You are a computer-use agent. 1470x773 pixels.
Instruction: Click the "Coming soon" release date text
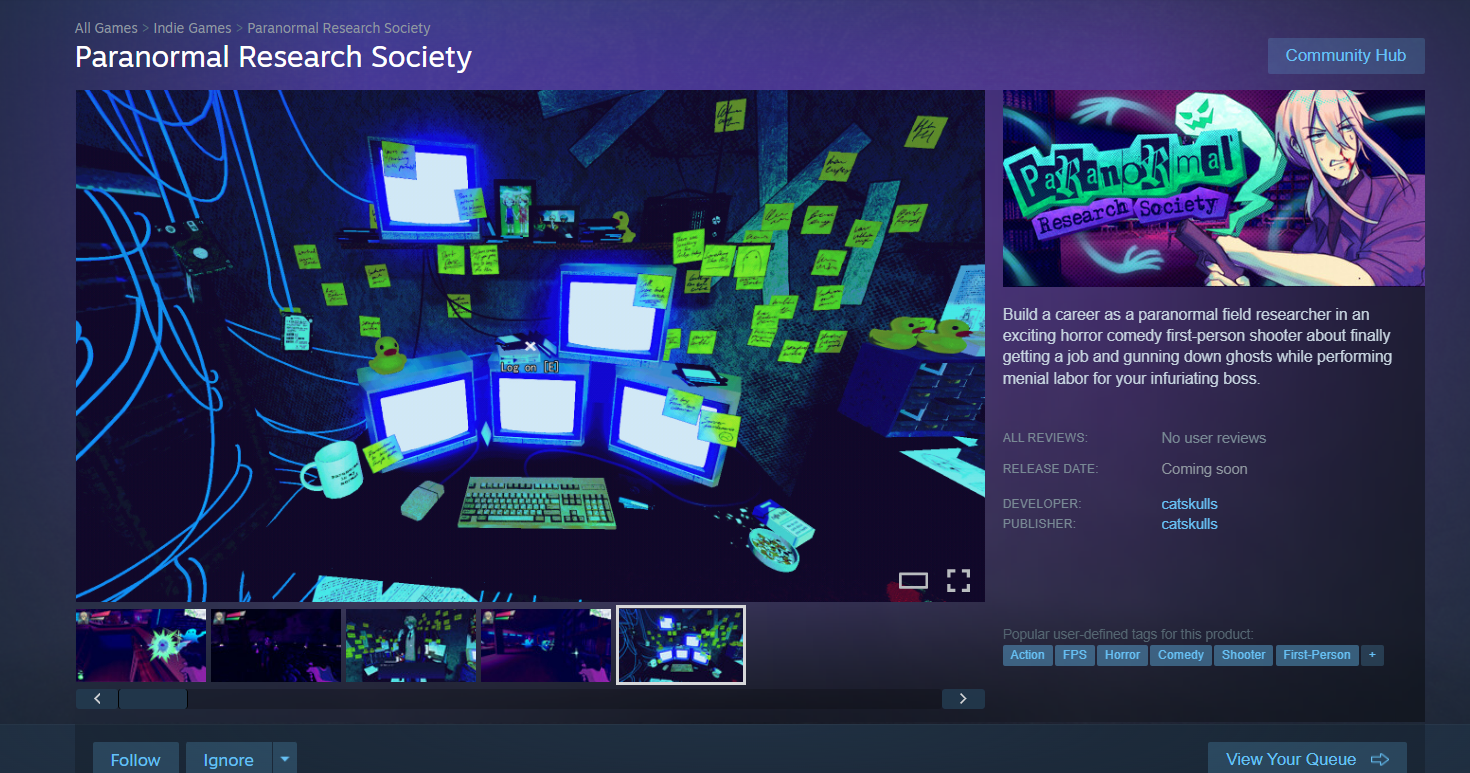[x=1204, y=469]
